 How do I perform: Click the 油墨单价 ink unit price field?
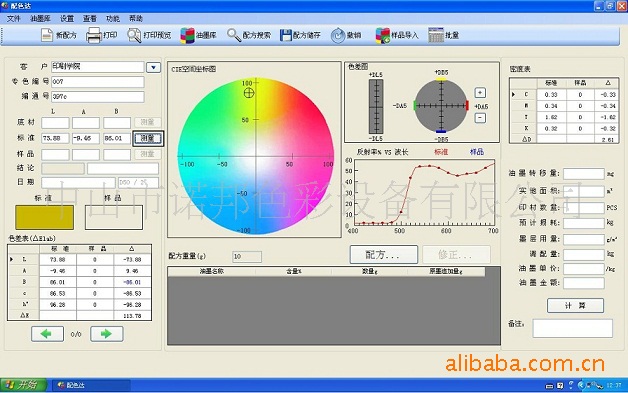pyautogui.click(x=584, y=268)
